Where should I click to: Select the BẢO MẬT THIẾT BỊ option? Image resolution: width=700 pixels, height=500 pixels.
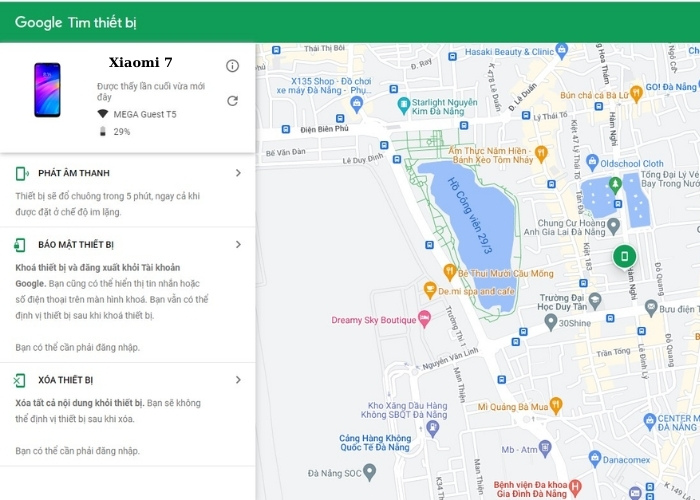pos(75,245)
